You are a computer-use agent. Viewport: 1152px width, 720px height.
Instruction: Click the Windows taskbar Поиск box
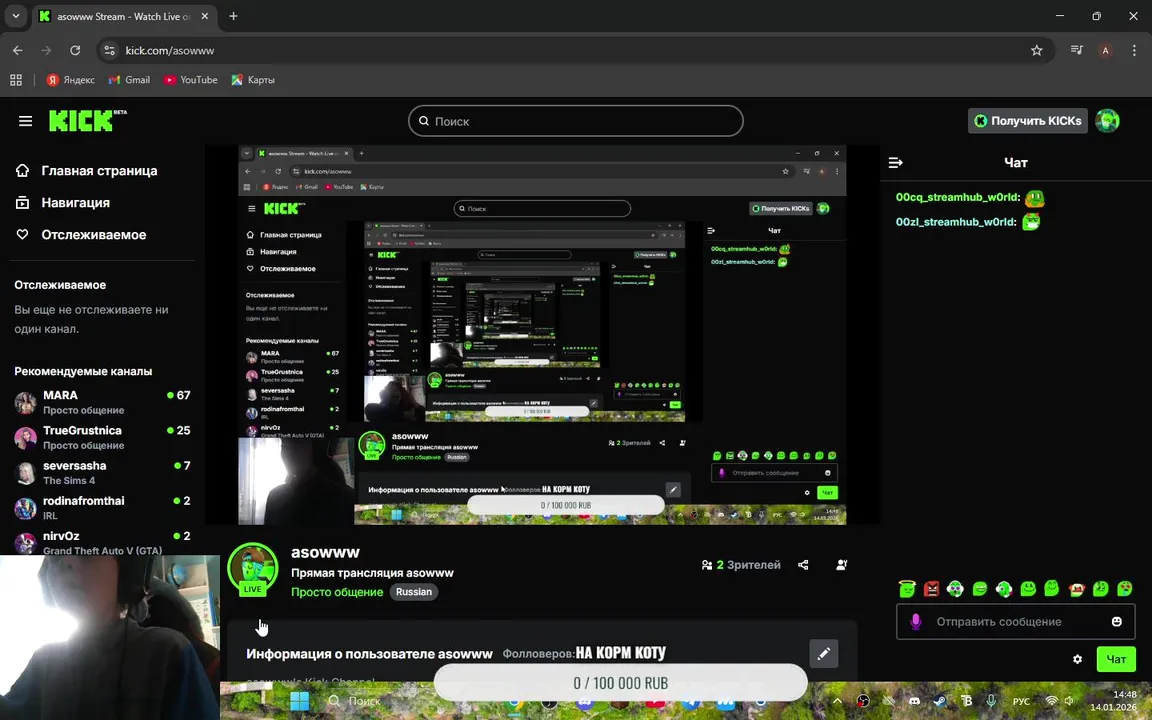point(356,701)
